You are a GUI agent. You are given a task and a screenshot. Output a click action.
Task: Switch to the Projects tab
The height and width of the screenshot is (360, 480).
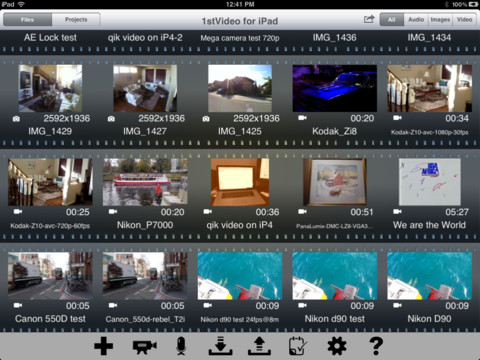pyautogui.click(x=76, y=20)
